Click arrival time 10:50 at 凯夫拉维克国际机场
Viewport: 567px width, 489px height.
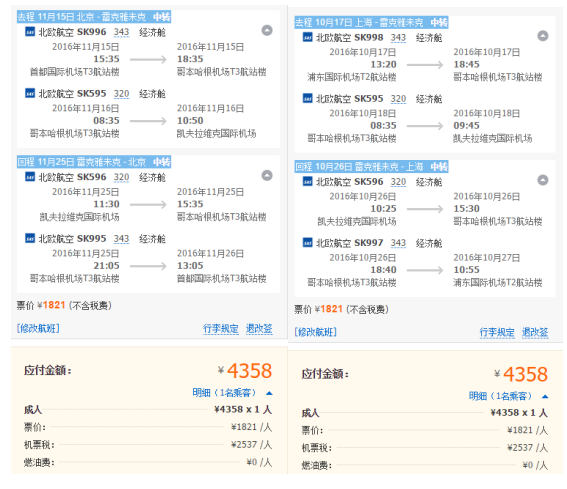(x=190, y=120)
